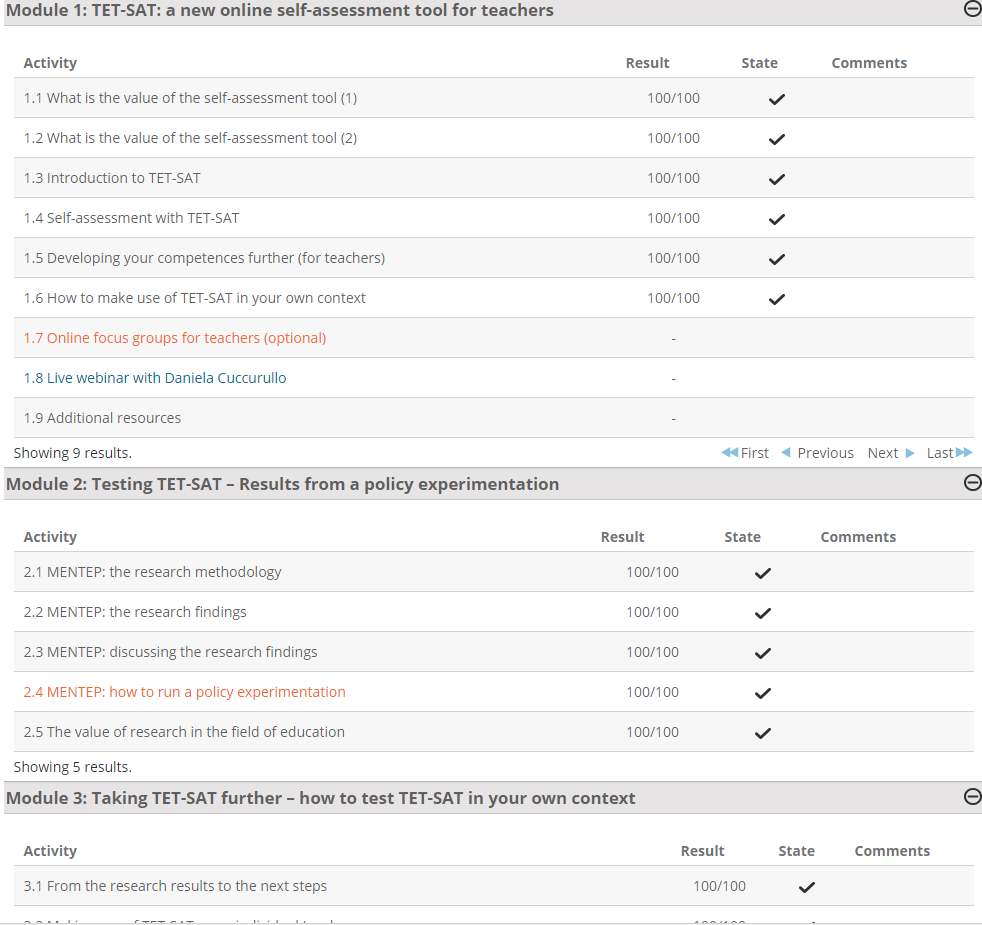Click the checkmark for 1.3 Introduction to TET-SAT

tap(777, 179)
